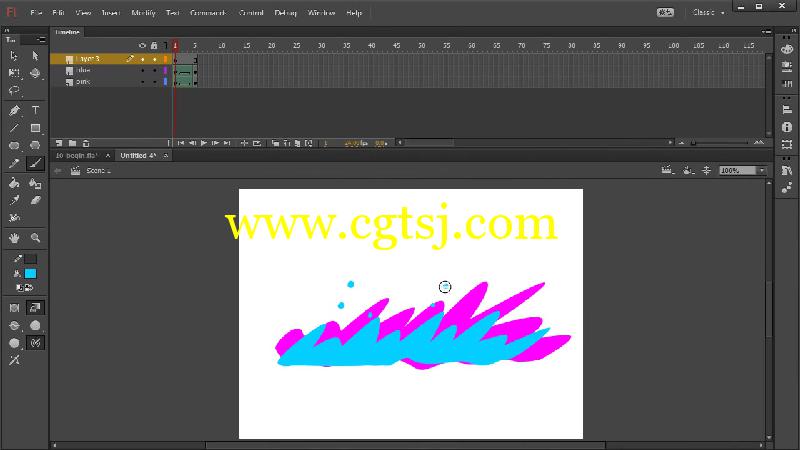
Task: Toggle visibility dot for Layer 3
Action: [x=142, y=59]
